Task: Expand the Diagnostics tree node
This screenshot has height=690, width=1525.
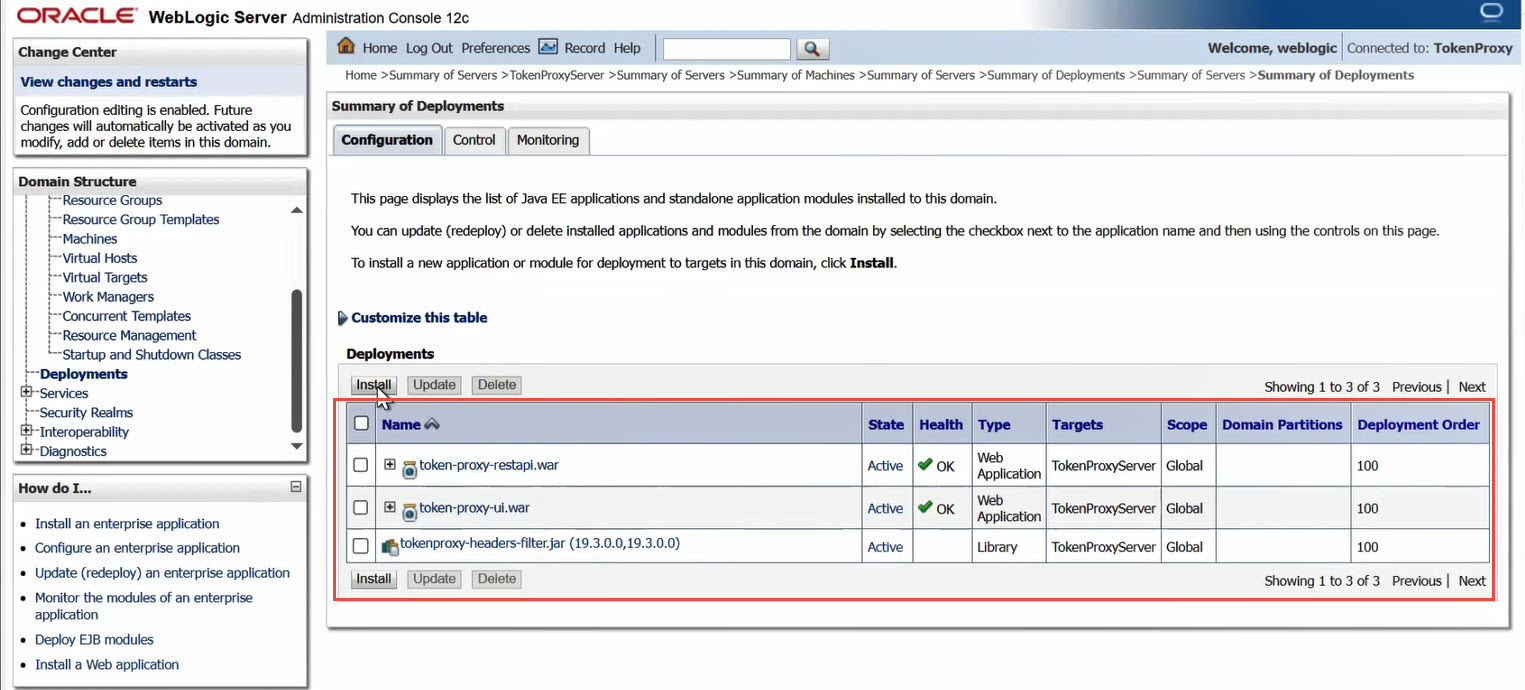Action: [x=27, y=450]
